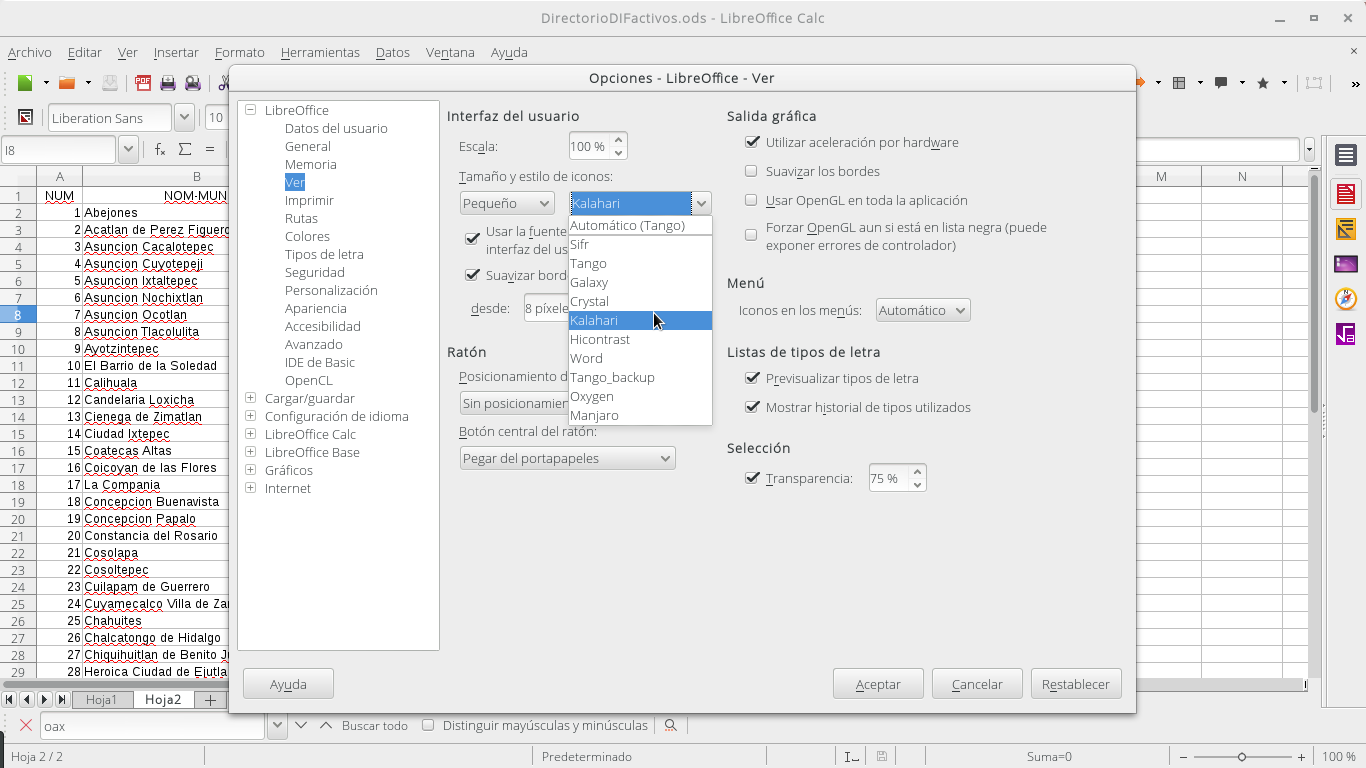Click the star shapes toolbar icon
The image size is (1366, 768).
1263,83
